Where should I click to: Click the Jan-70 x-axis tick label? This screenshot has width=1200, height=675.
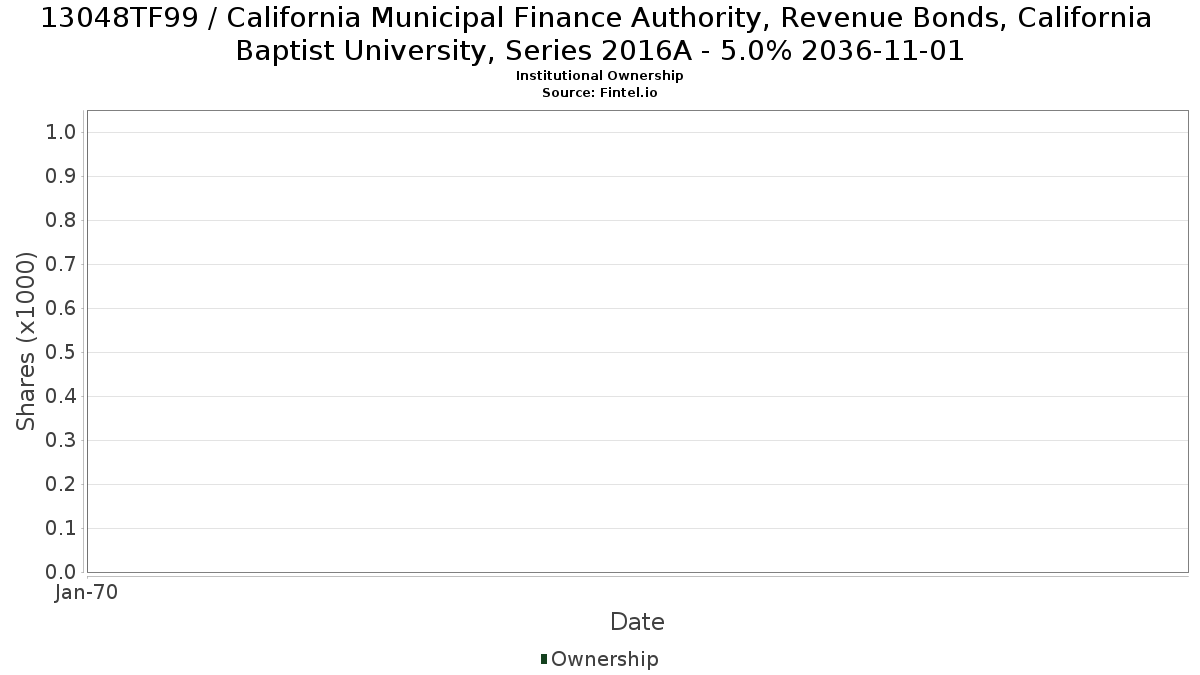pyautogui.click(x=87, y=593)
